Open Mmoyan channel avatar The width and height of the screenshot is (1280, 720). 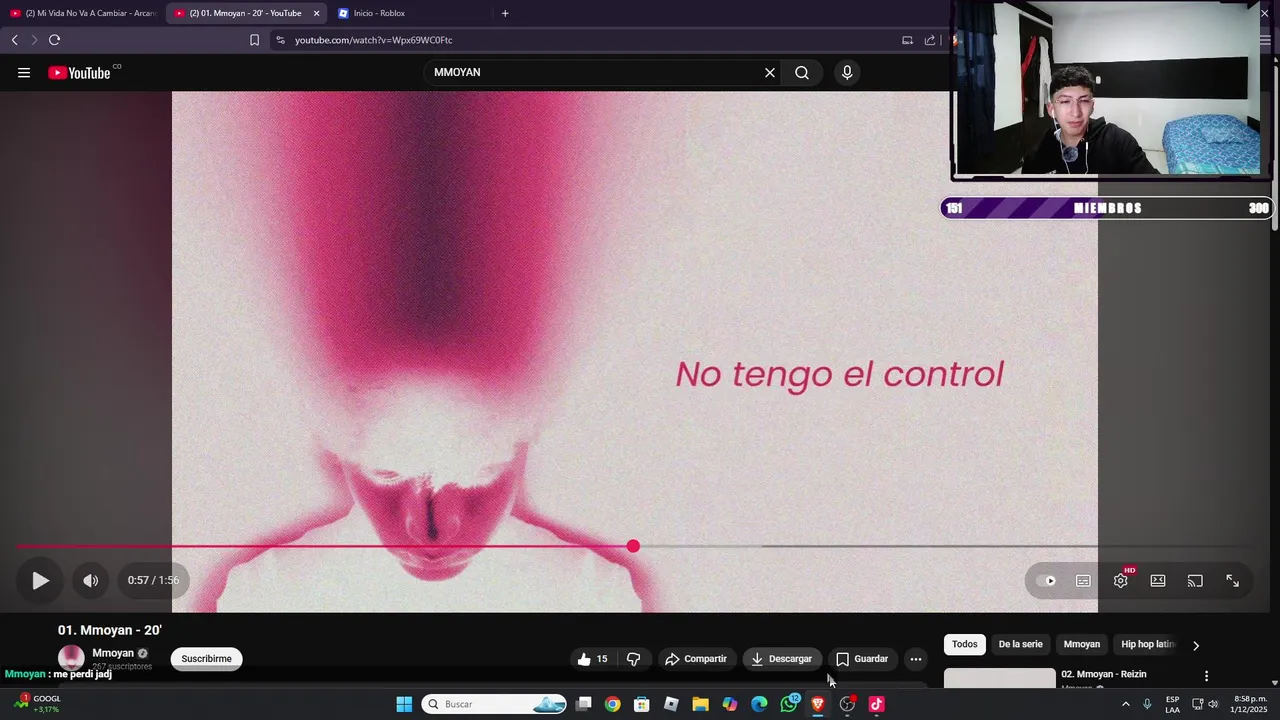pos(71,658)
